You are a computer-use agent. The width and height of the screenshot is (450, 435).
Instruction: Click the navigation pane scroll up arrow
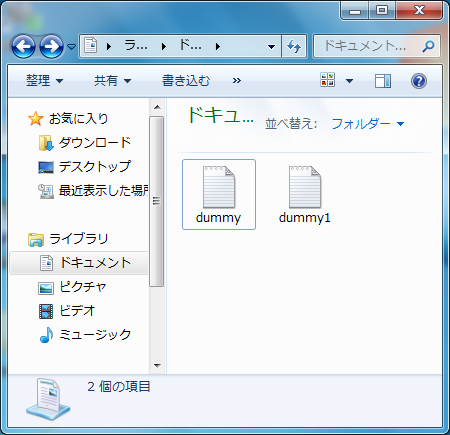[x=157, y=107]
